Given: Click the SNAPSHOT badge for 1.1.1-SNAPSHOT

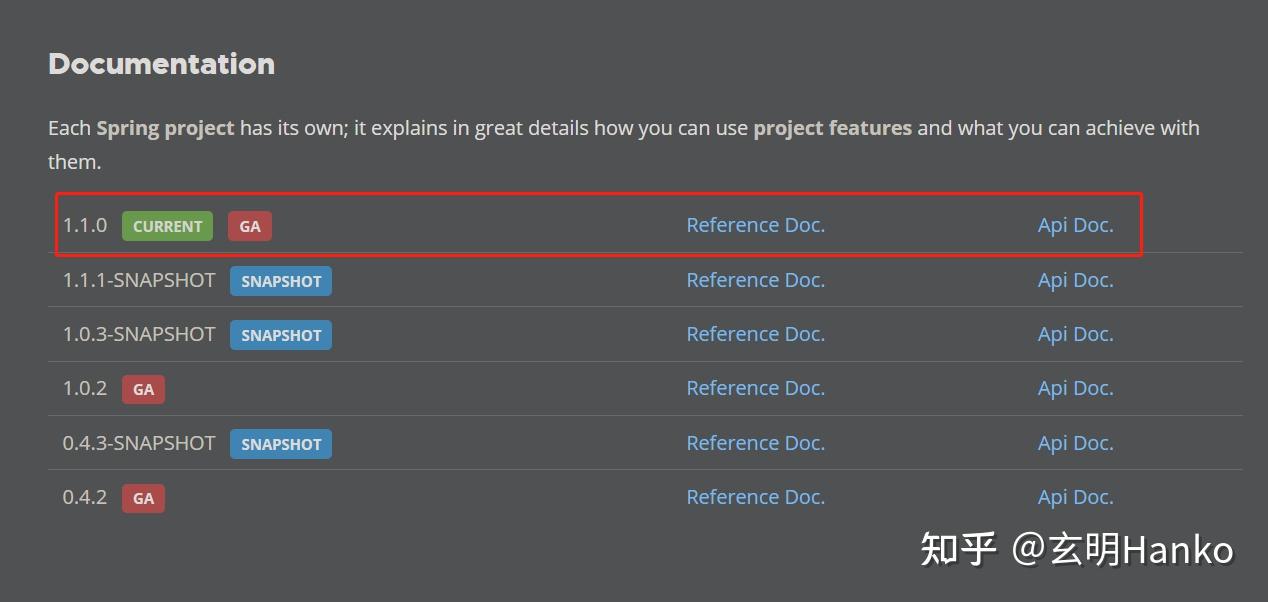Looking at the screenshot, I should coord(281,281).
